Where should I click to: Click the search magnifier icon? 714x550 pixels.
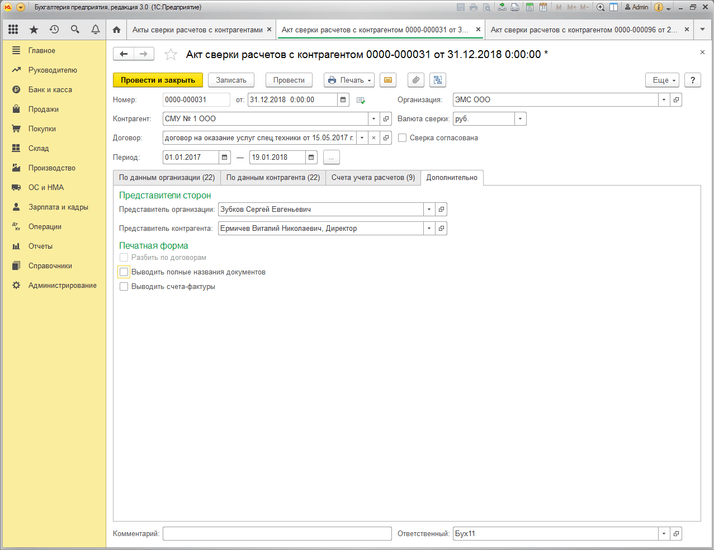pos(75,30)
